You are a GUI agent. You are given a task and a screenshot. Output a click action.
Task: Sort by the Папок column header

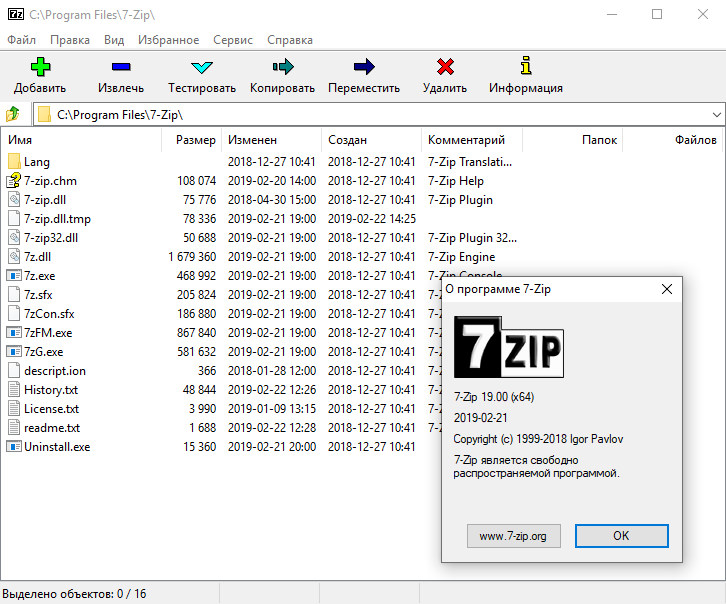pos(573,140)
